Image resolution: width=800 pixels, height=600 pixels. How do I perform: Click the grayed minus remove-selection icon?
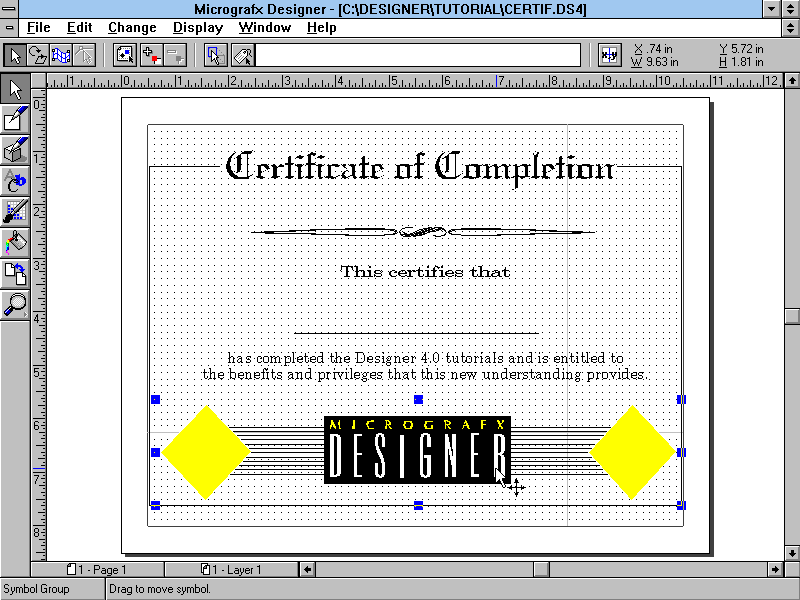tap(175, 55)
